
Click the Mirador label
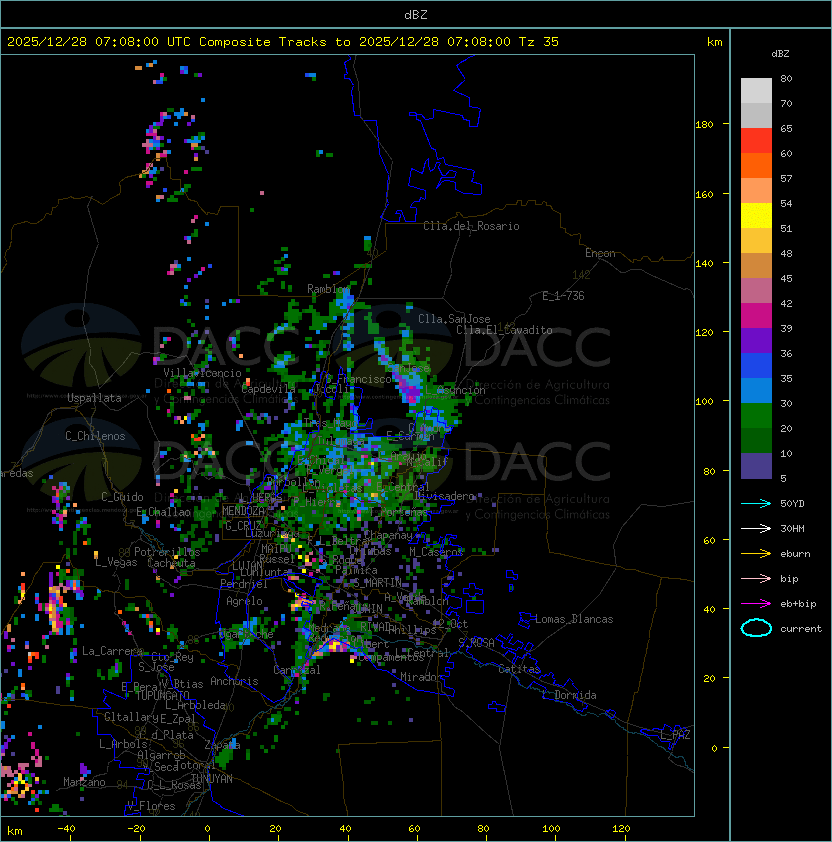pos(422,677)
